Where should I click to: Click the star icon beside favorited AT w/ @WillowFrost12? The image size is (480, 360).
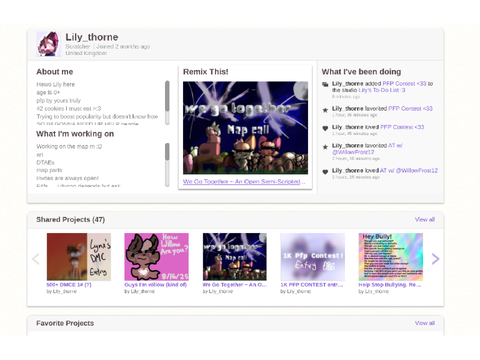(x=325, y=147)
